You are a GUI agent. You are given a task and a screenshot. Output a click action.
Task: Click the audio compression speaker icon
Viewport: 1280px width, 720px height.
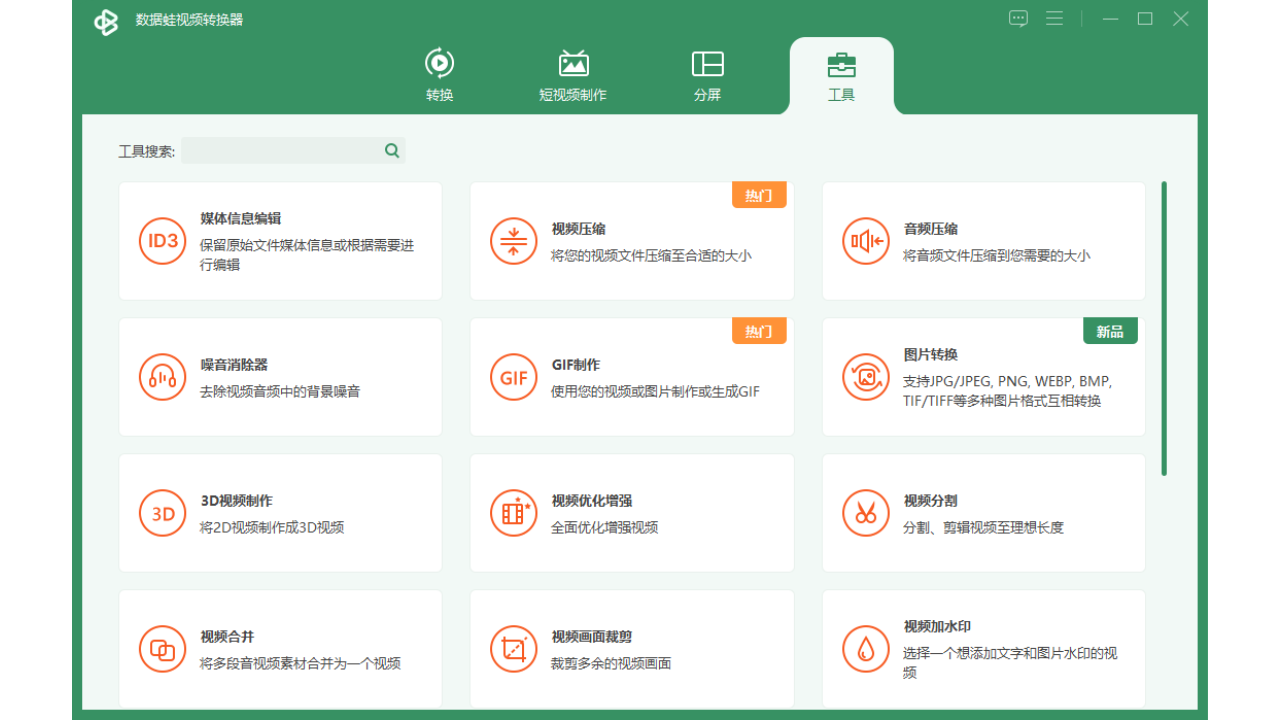coord(866,241)
